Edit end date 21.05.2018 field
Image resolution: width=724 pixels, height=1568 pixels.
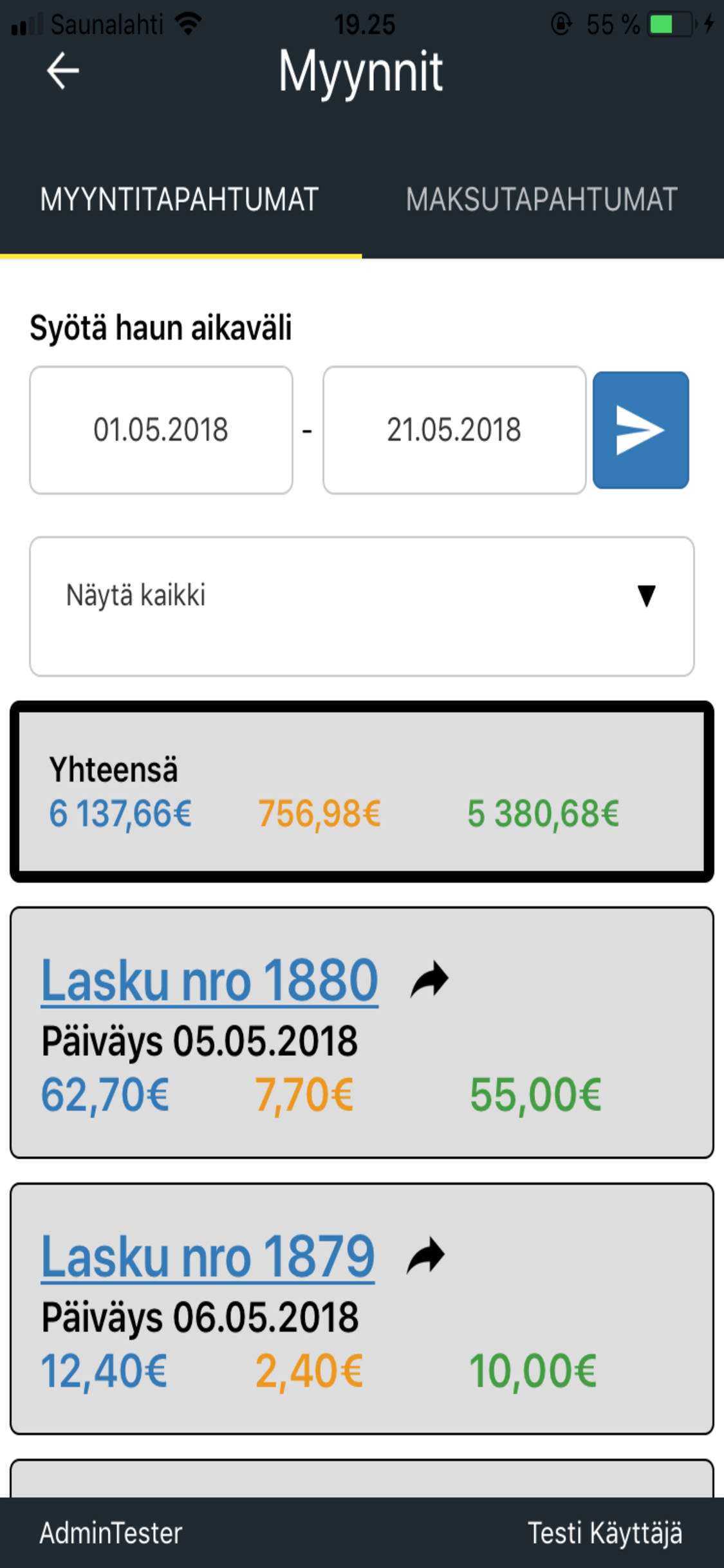(x=454, y=429)
